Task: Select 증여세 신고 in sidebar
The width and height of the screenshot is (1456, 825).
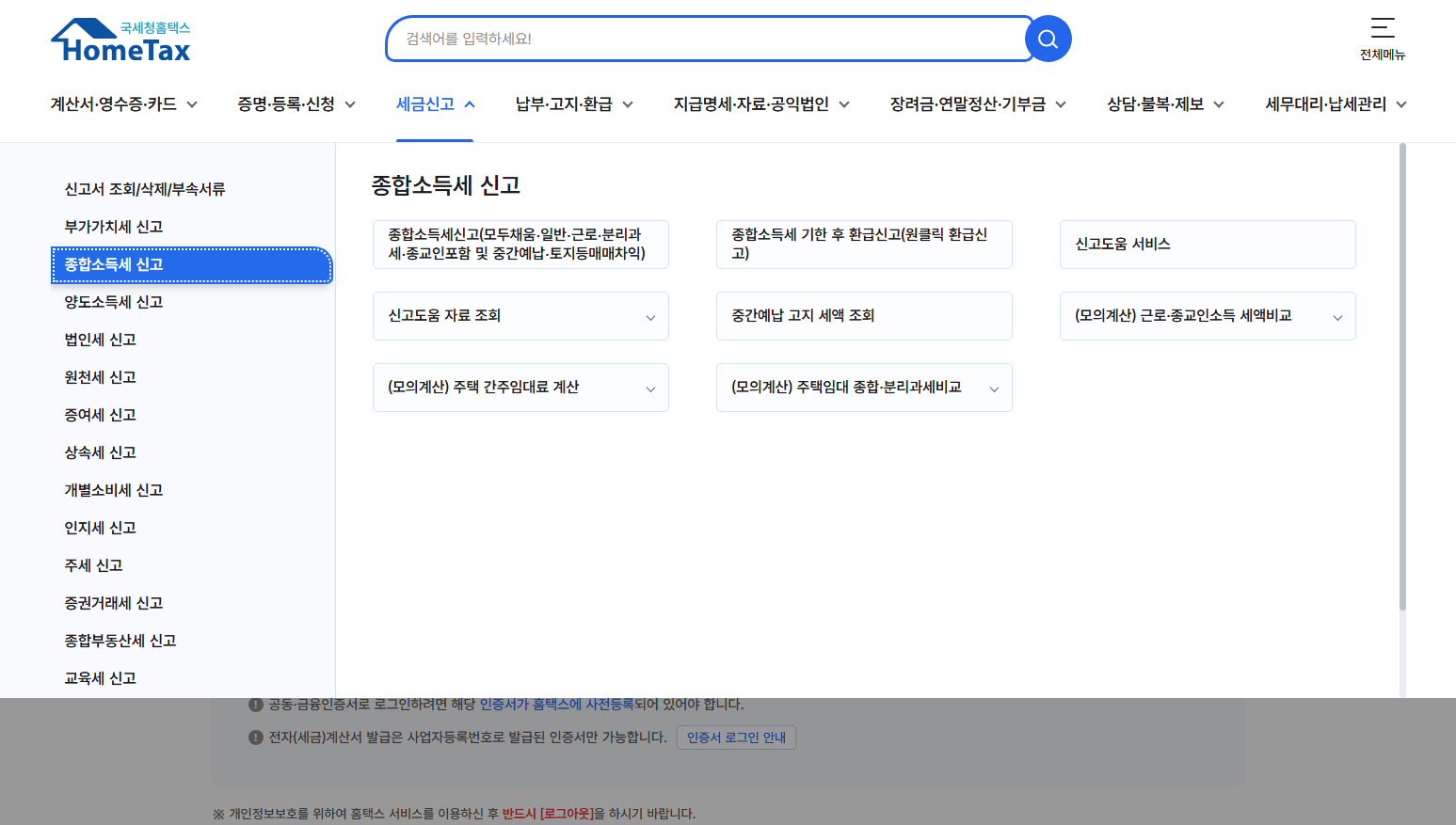Action: coord(101,415)
